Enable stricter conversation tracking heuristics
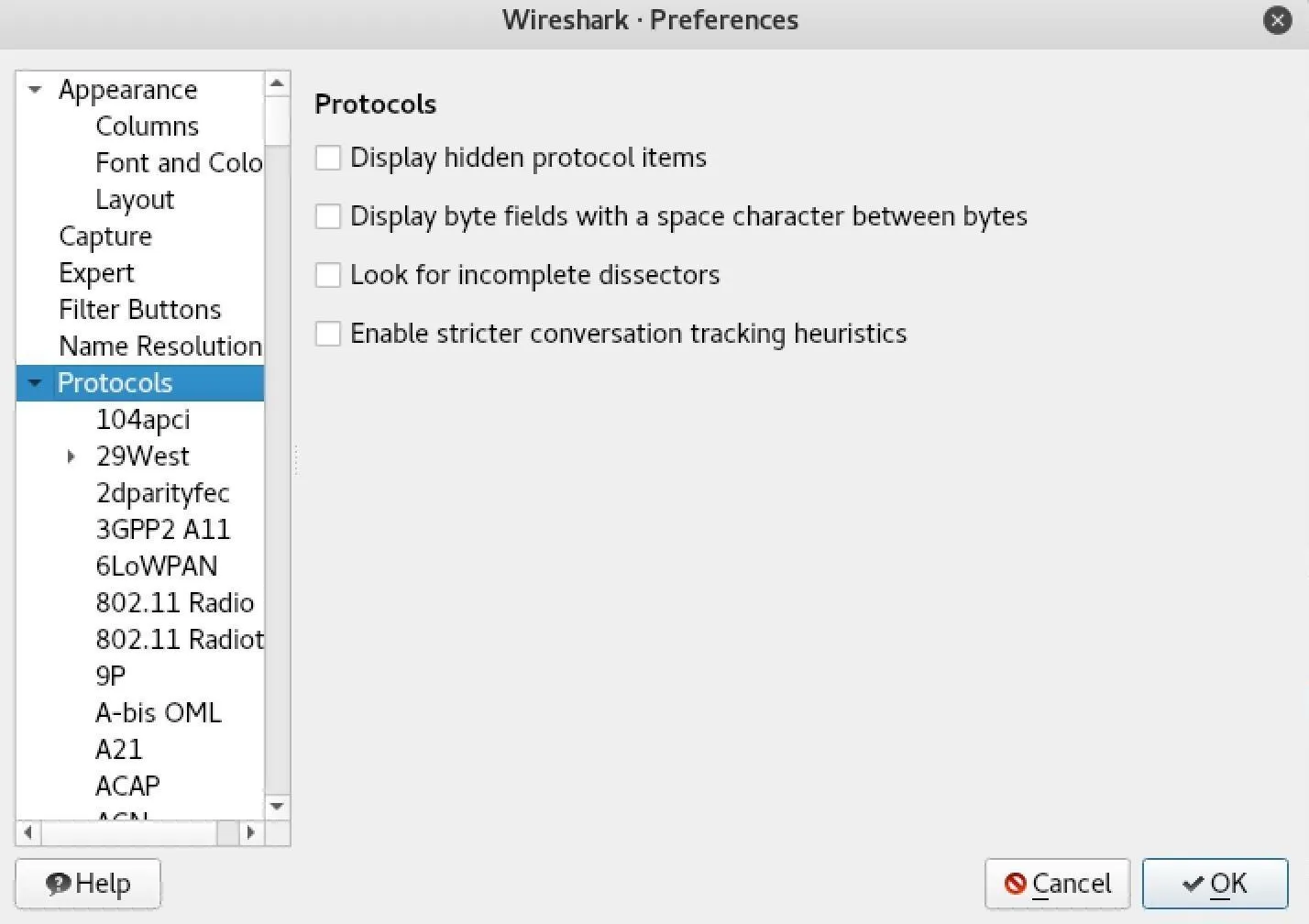The width and height of the screenshot is (1309, 924). 328,334
